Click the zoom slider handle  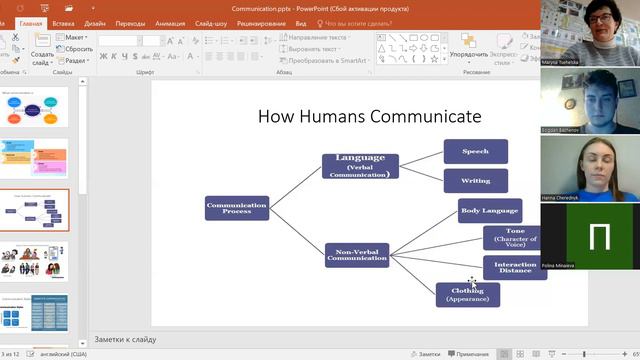tap(584, 354)
